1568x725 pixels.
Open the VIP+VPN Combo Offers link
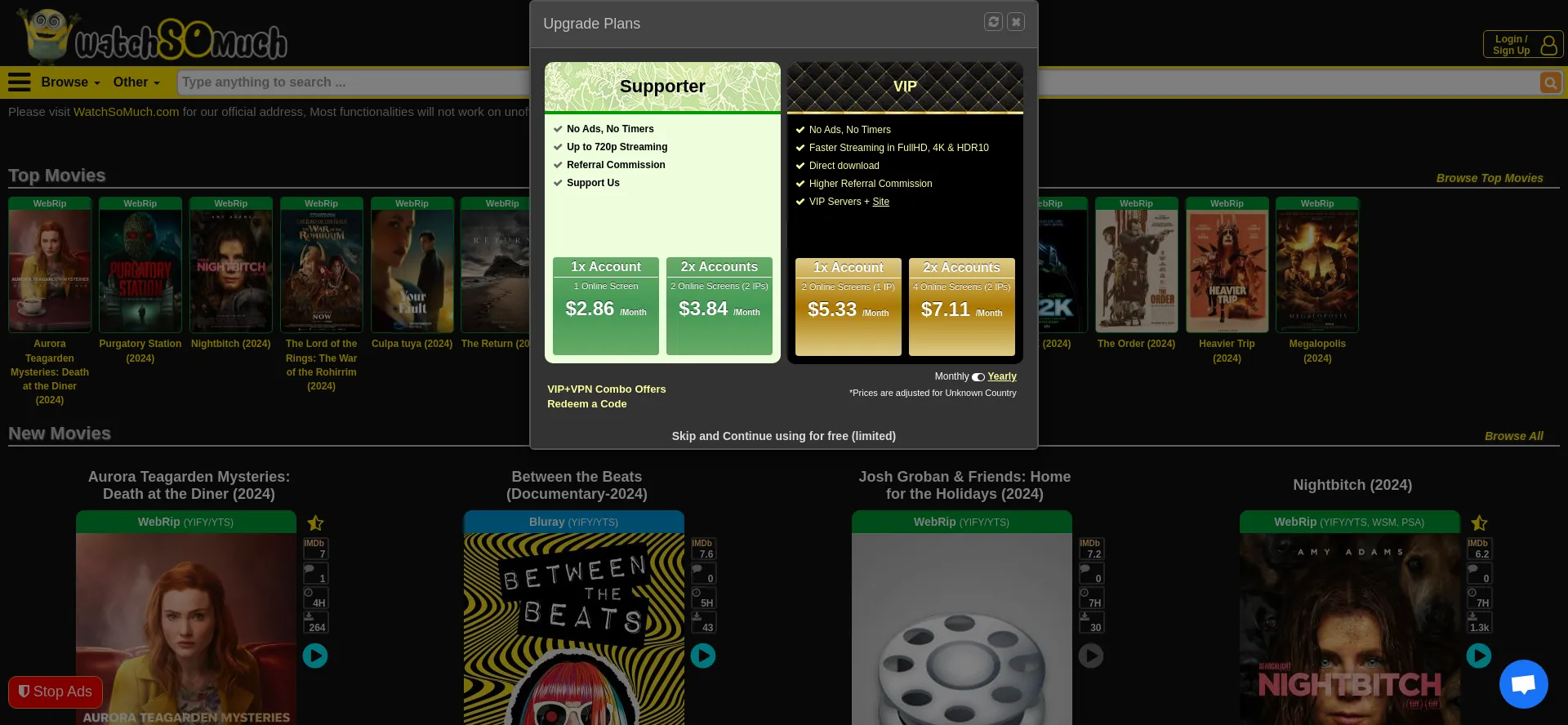pos(606,389)
